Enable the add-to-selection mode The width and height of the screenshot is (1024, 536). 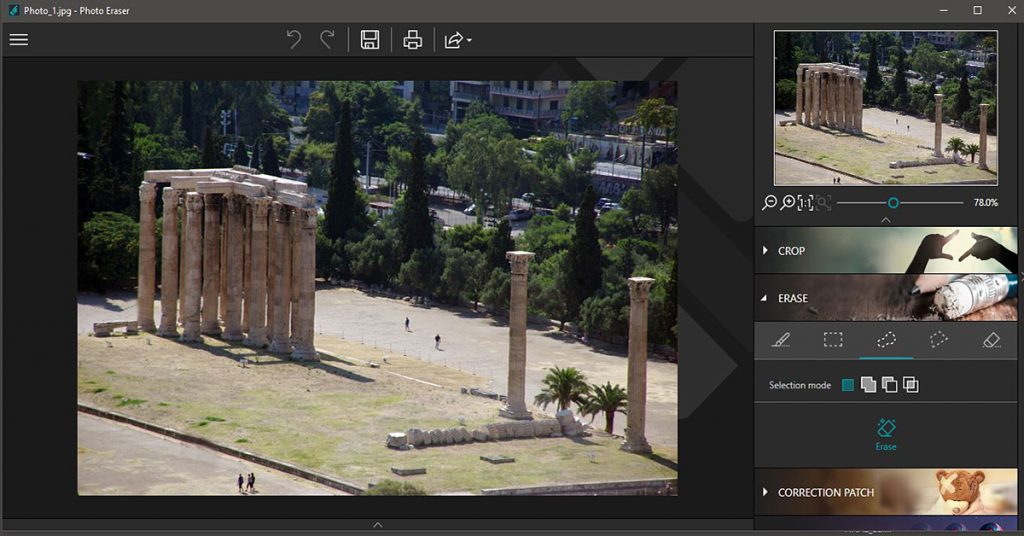coord(868,385)
